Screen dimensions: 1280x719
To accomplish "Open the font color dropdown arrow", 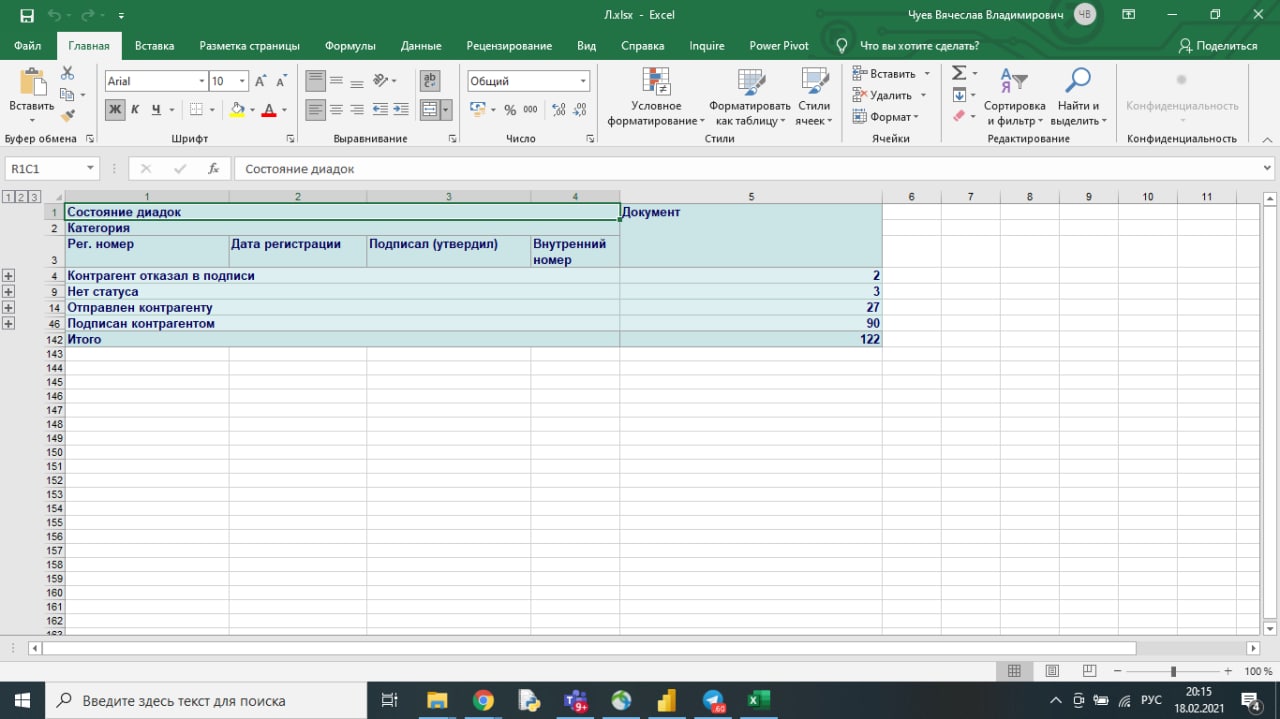I will (x=284, y=110).
